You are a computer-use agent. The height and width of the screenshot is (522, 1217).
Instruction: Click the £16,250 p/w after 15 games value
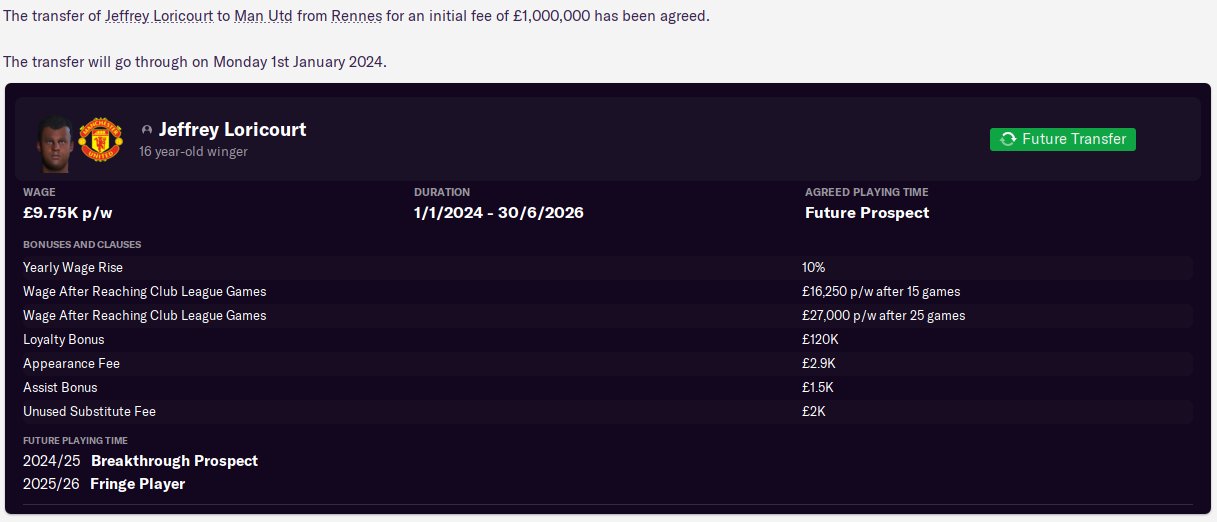coord(880,291)
